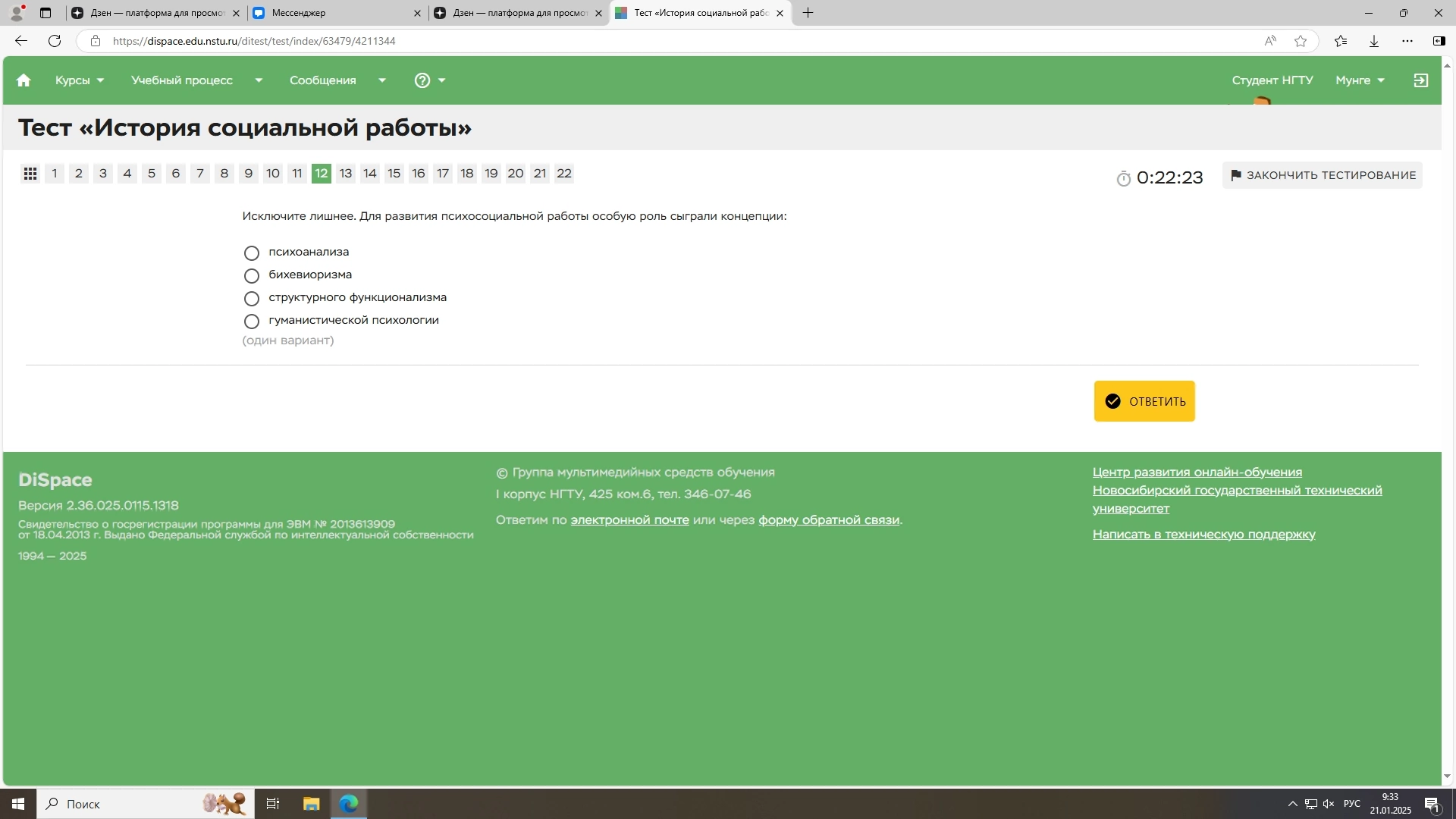This screenshot has height=819, width=1456.
Task: Jump to question 13
Action: coord(346,174)
